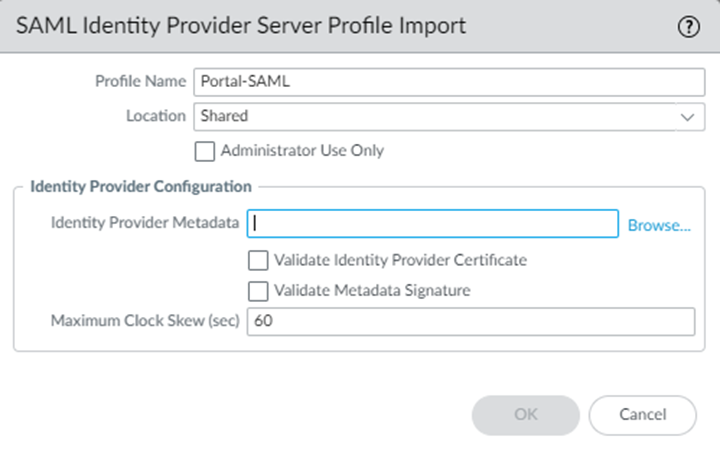This screenshot has height=453, width=720.
Task: Click the Maximum Clock Skew (sec) label
Action: tap(145, 322)
